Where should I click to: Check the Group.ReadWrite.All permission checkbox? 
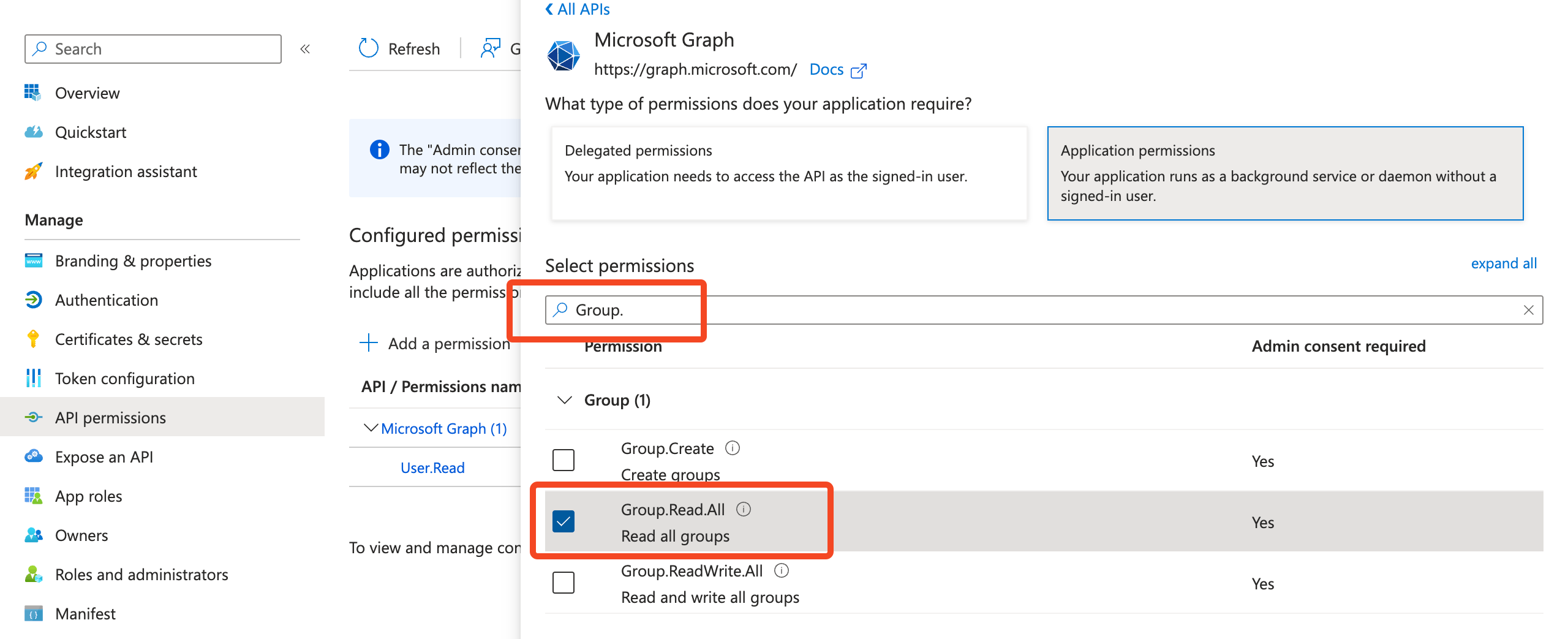pos(563,583)
